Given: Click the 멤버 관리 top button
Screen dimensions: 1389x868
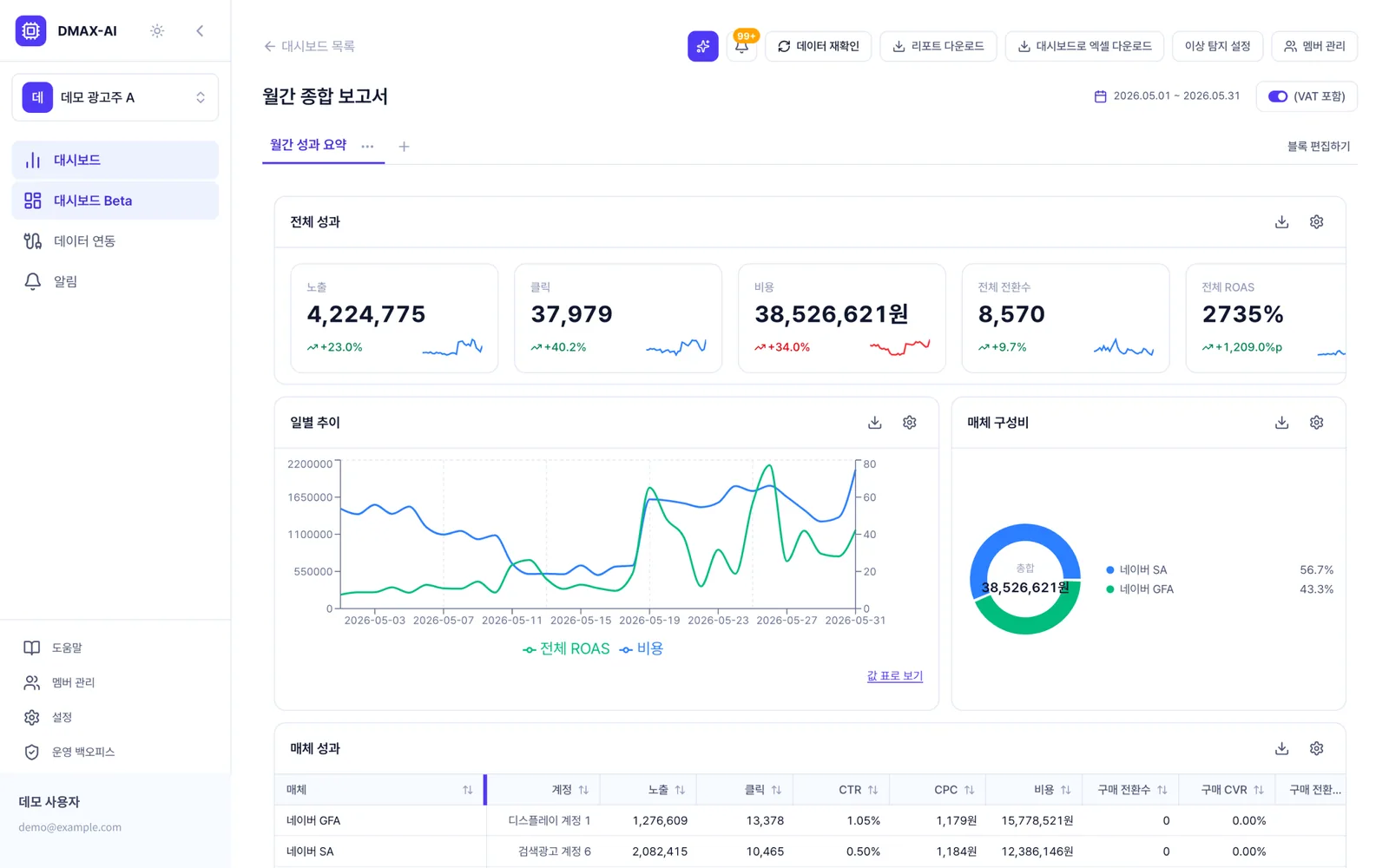Looking at the screenshot, I should [x=1314, y=46].
